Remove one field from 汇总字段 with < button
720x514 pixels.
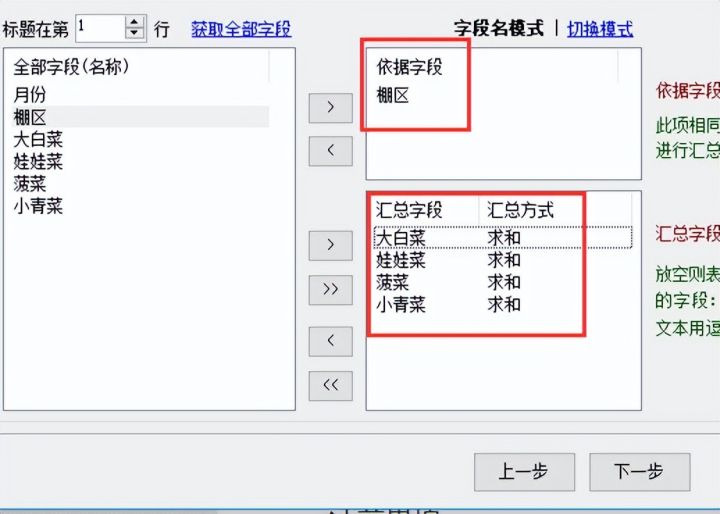point(331,341)
